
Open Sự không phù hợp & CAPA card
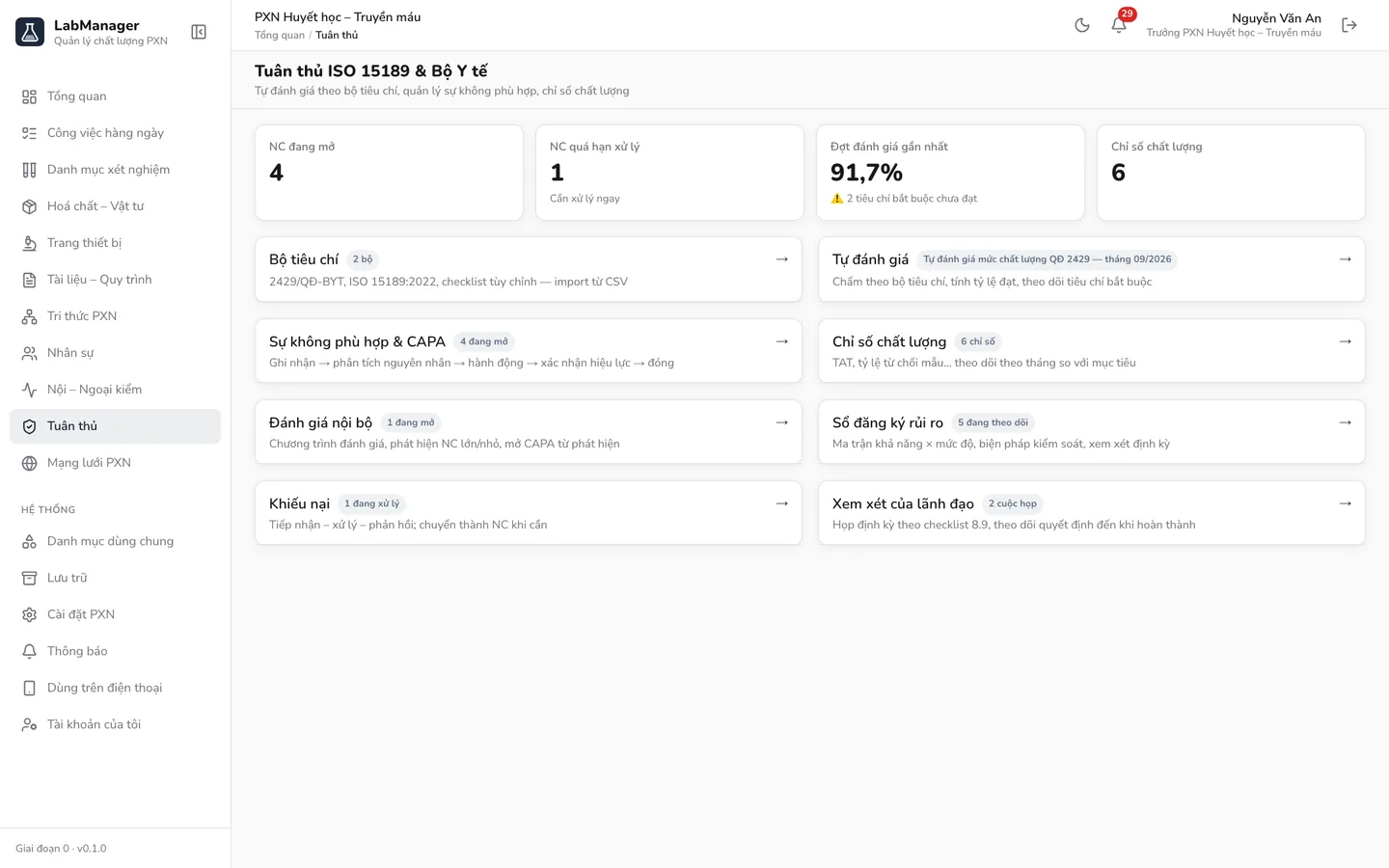(x=529, y=351)
